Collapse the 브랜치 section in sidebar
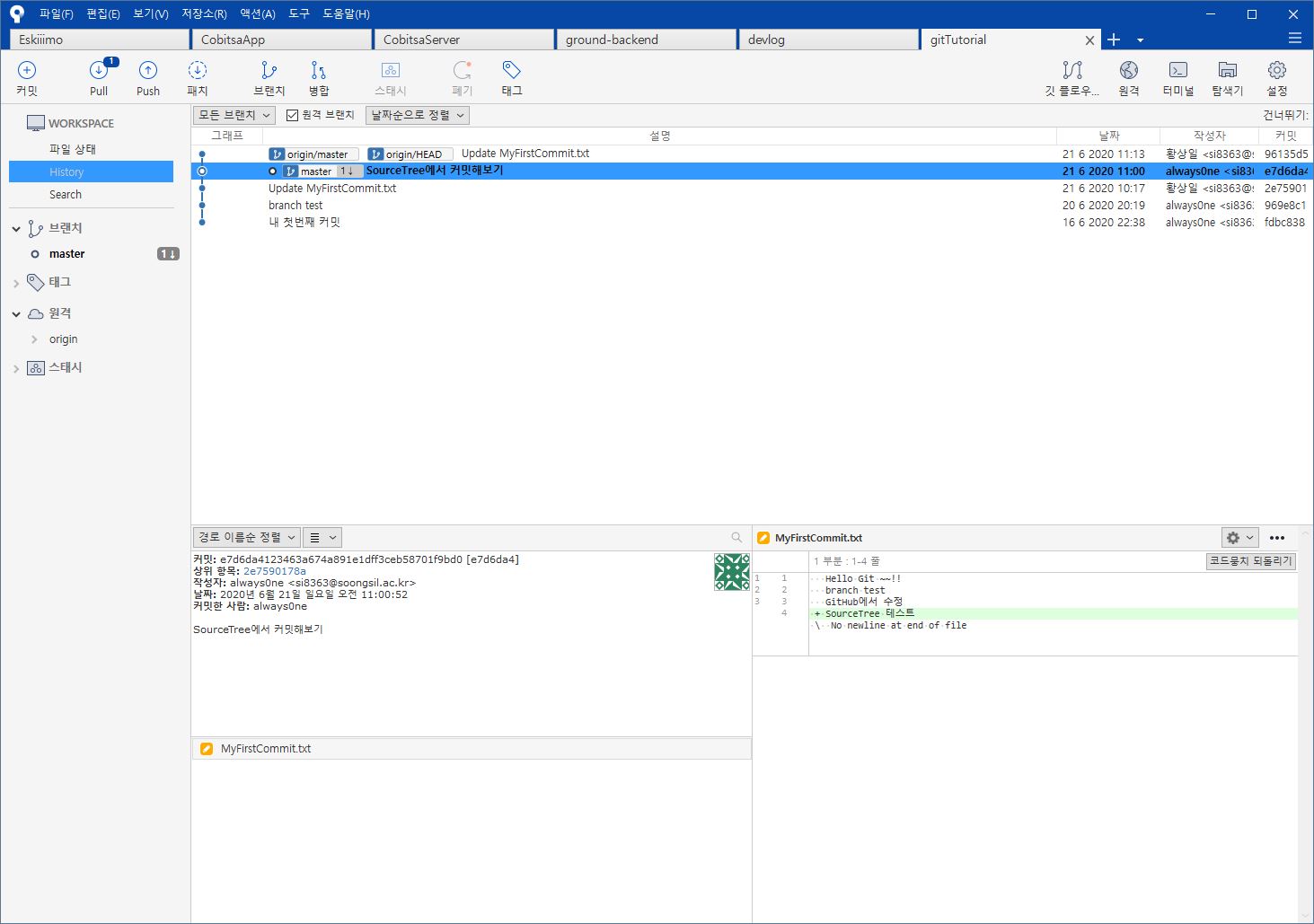 point(16,229)
